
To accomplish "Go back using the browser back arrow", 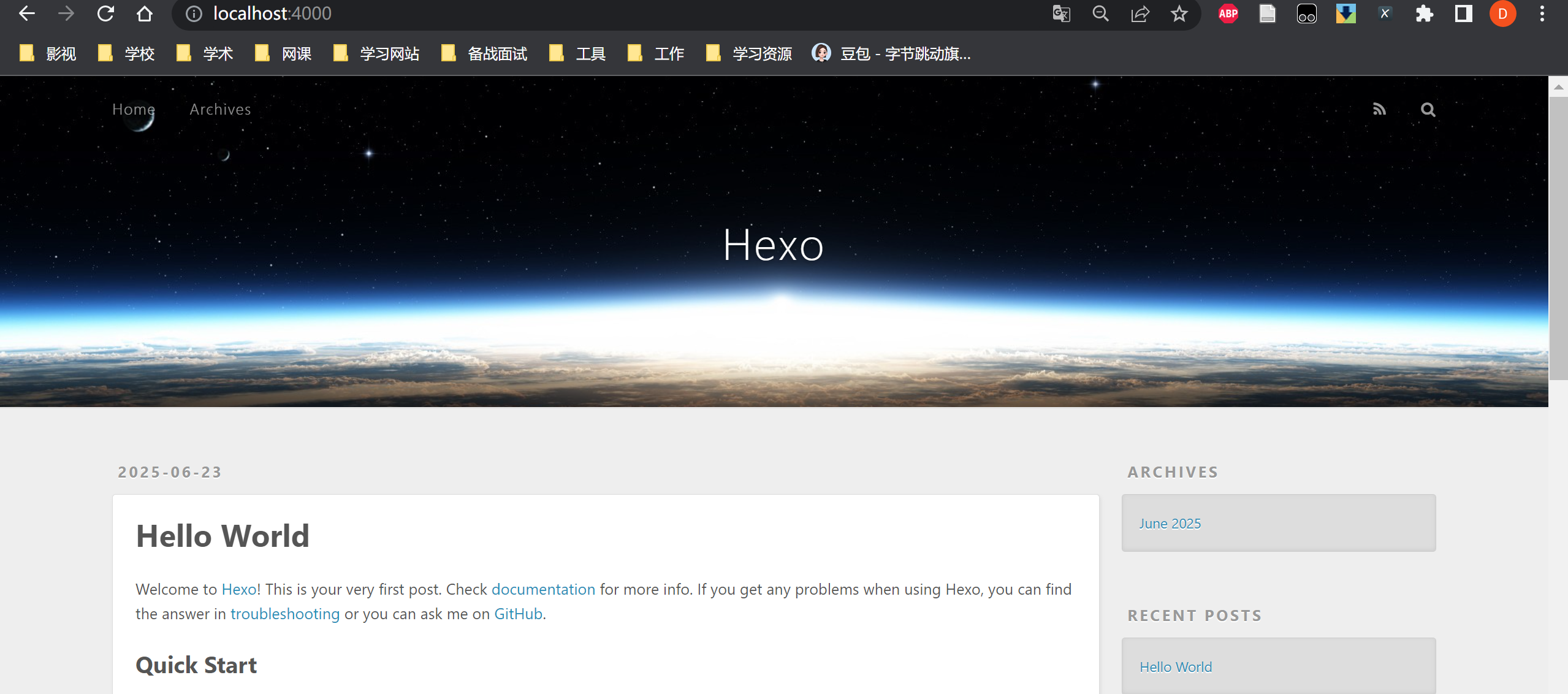I will 26,13.
